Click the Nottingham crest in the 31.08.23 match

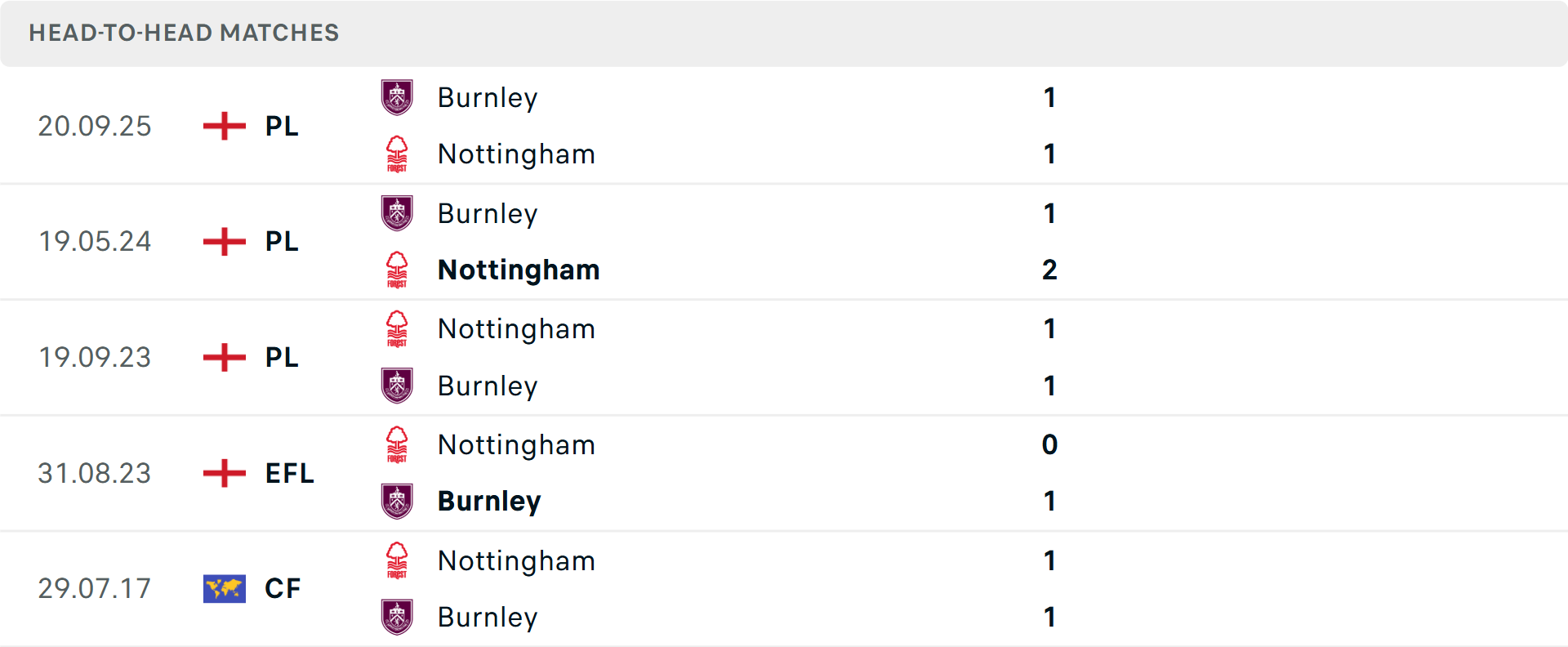tap(397, 445)
